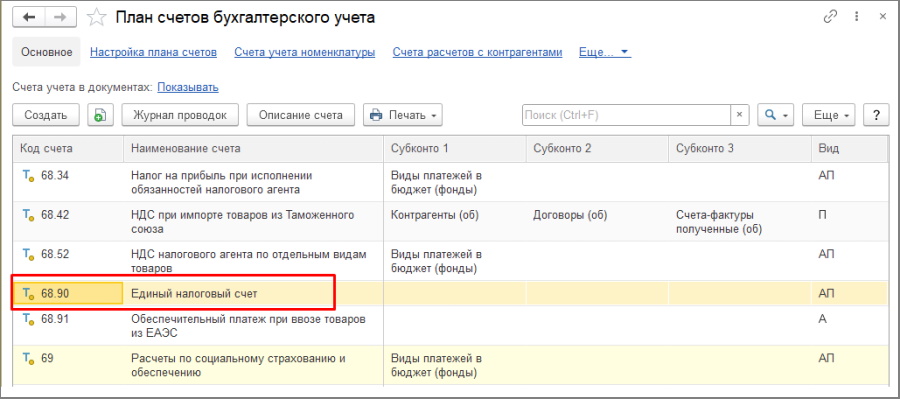
Task: Select Обеспечительный платеж при ввозе name cell
Action: point(254,326)
